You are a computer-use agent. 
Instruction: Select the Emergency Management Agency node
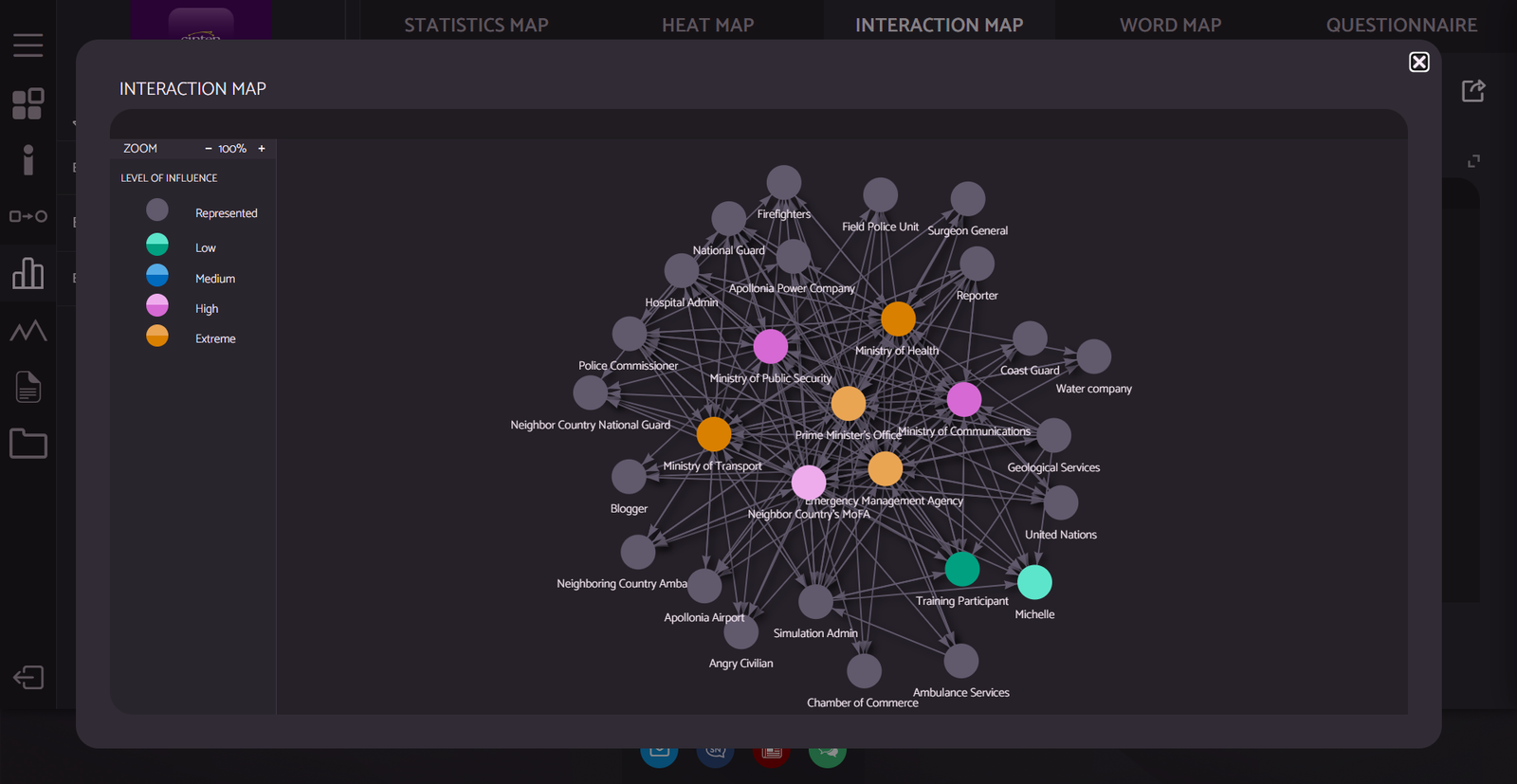tap(886, 469)
